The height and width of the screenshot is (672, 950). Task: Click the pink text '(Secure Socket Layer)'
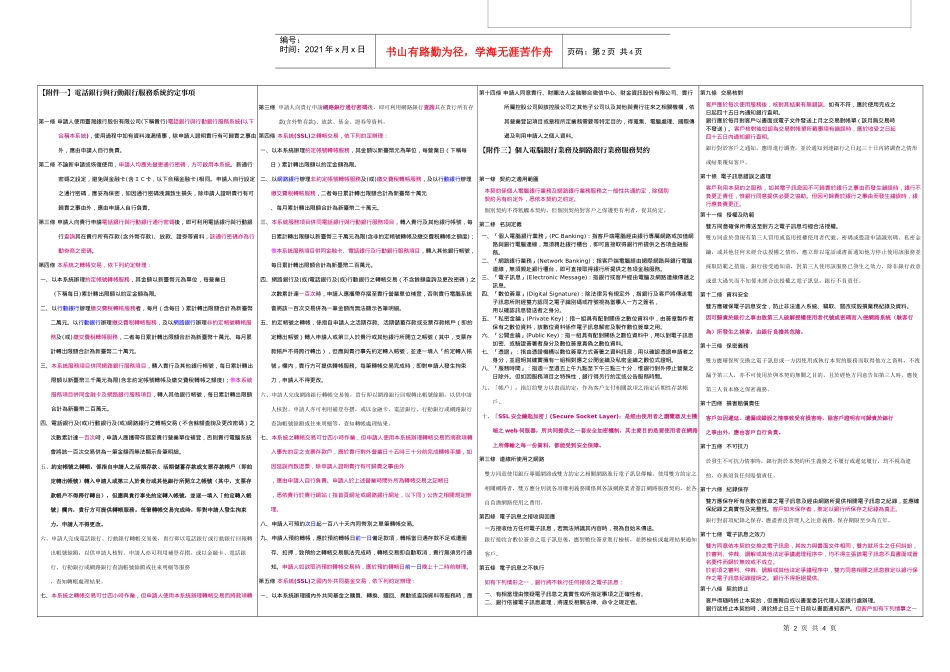pyautogui.click(x=585, y=416)
